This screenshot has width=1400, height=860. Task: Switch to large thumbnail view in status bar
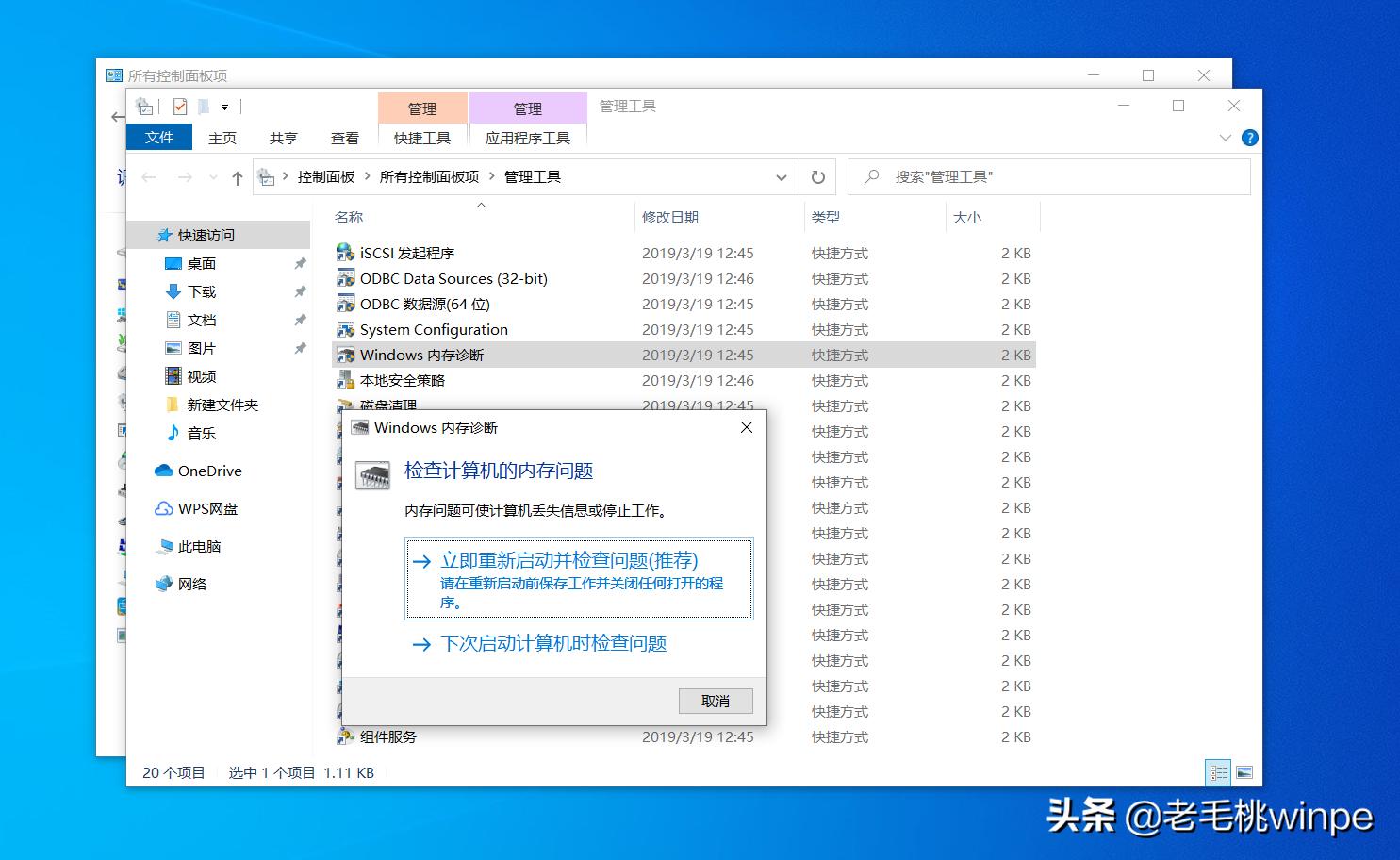[x=1245, y=771]
